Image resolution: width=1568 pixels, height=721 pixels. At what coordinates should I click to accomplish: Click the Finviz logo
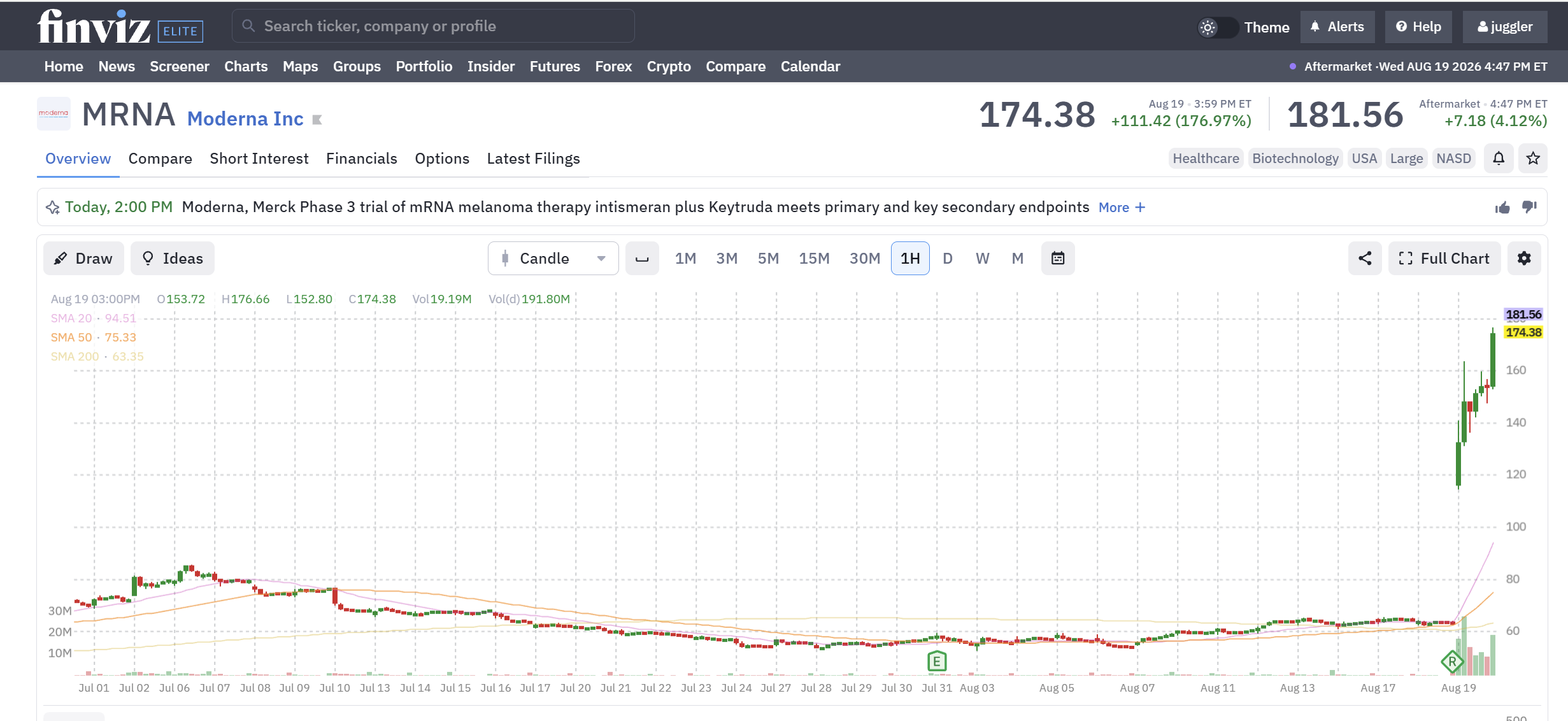[94, 27]
